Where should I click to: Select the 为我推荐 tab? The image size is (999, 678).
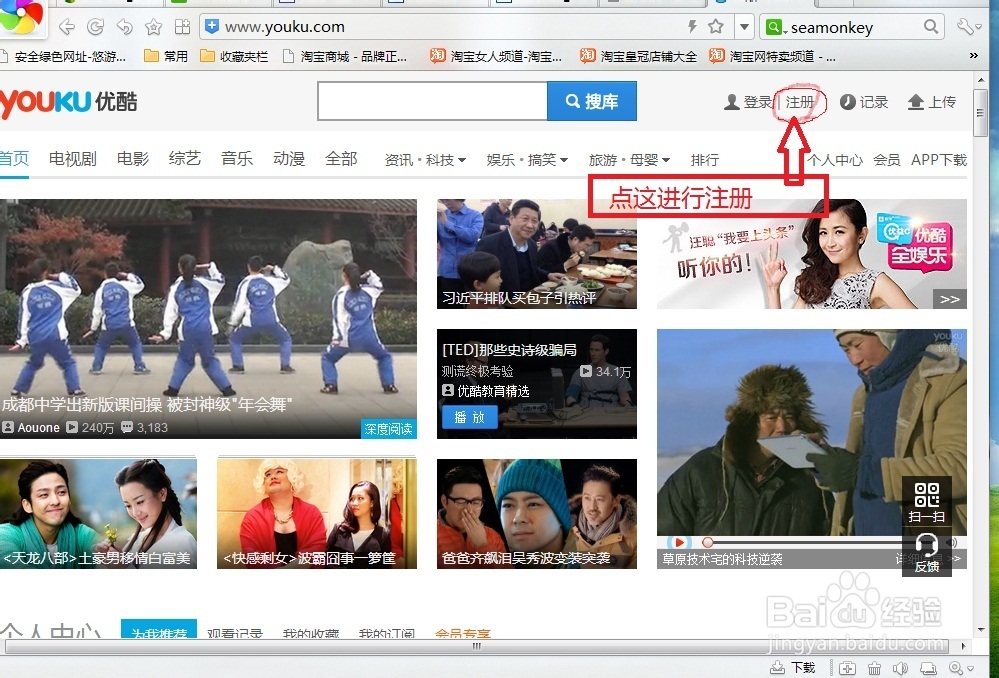pos(159,630)
